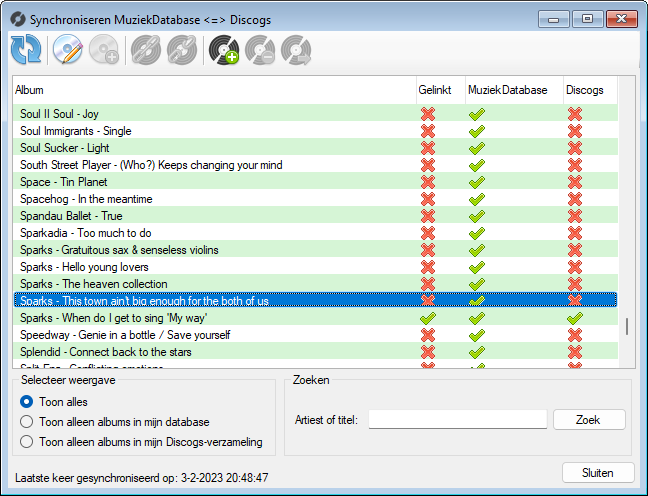The height and width of the screenshot is (496, 648).
Task: Click Gelinkt red cross for Sparkadia - Too much to do
Action: pyautogui.click(x=428, y=233)
